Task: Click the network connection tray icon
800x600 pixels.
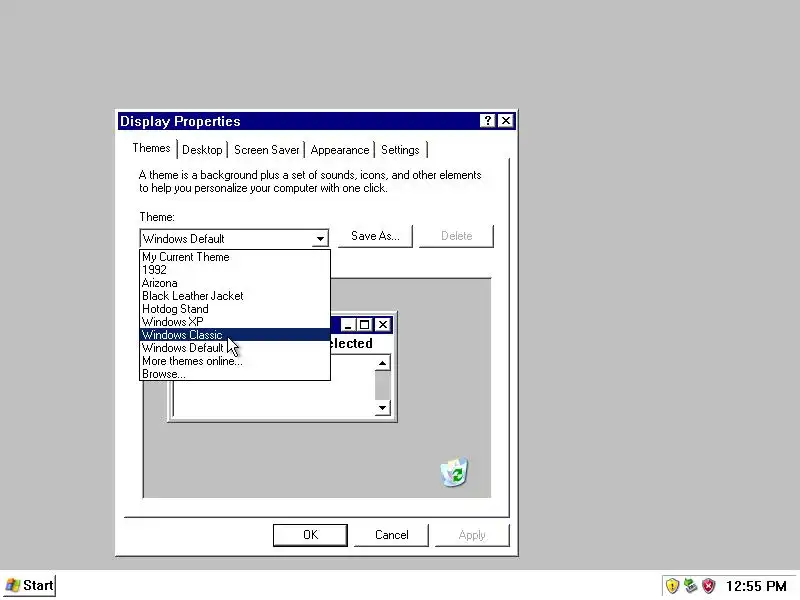Action: tap(690, 586)
